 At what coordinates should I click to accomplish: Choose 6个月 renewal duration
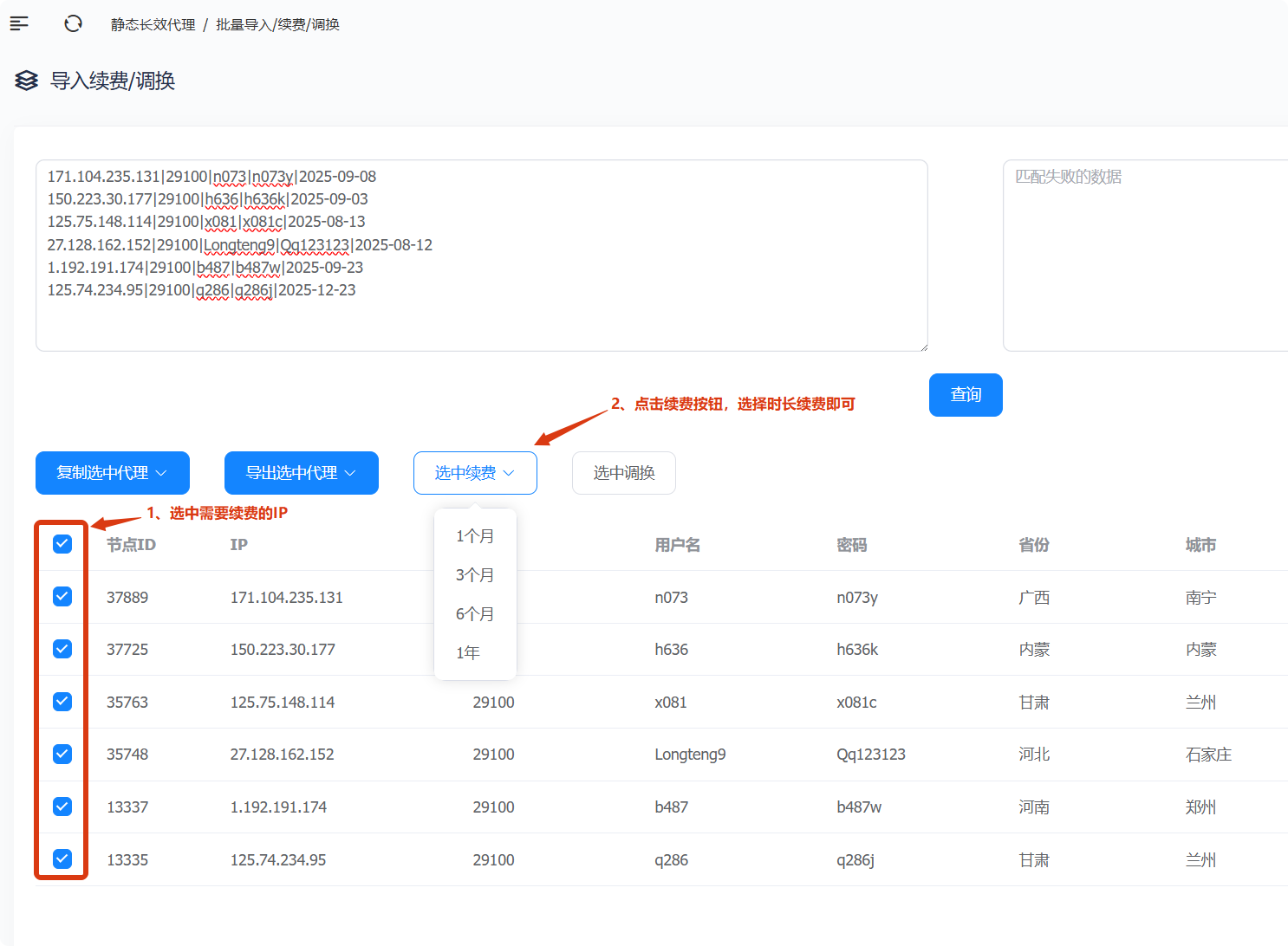[x=475, y=614]
